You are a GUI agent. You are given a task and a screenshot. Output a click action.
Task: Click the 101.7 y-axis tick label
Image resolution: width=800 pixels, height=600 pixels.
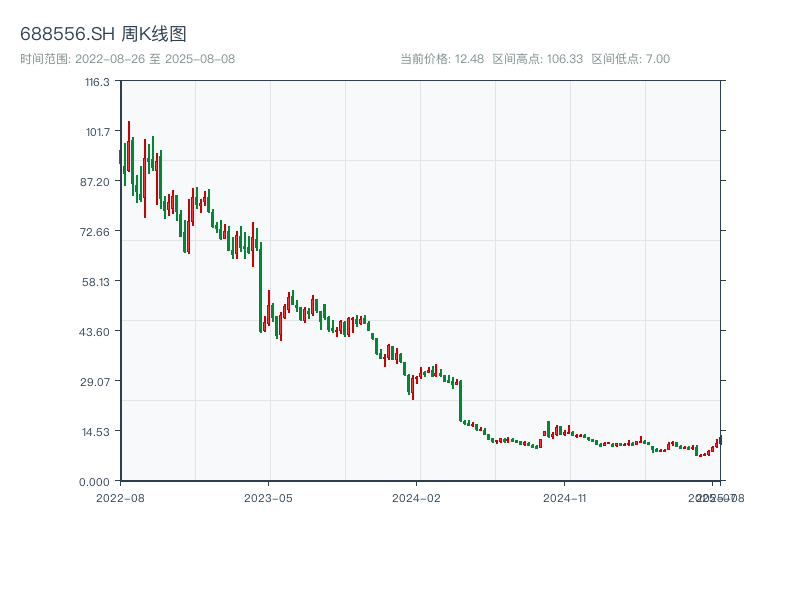(x=97, y=132)
